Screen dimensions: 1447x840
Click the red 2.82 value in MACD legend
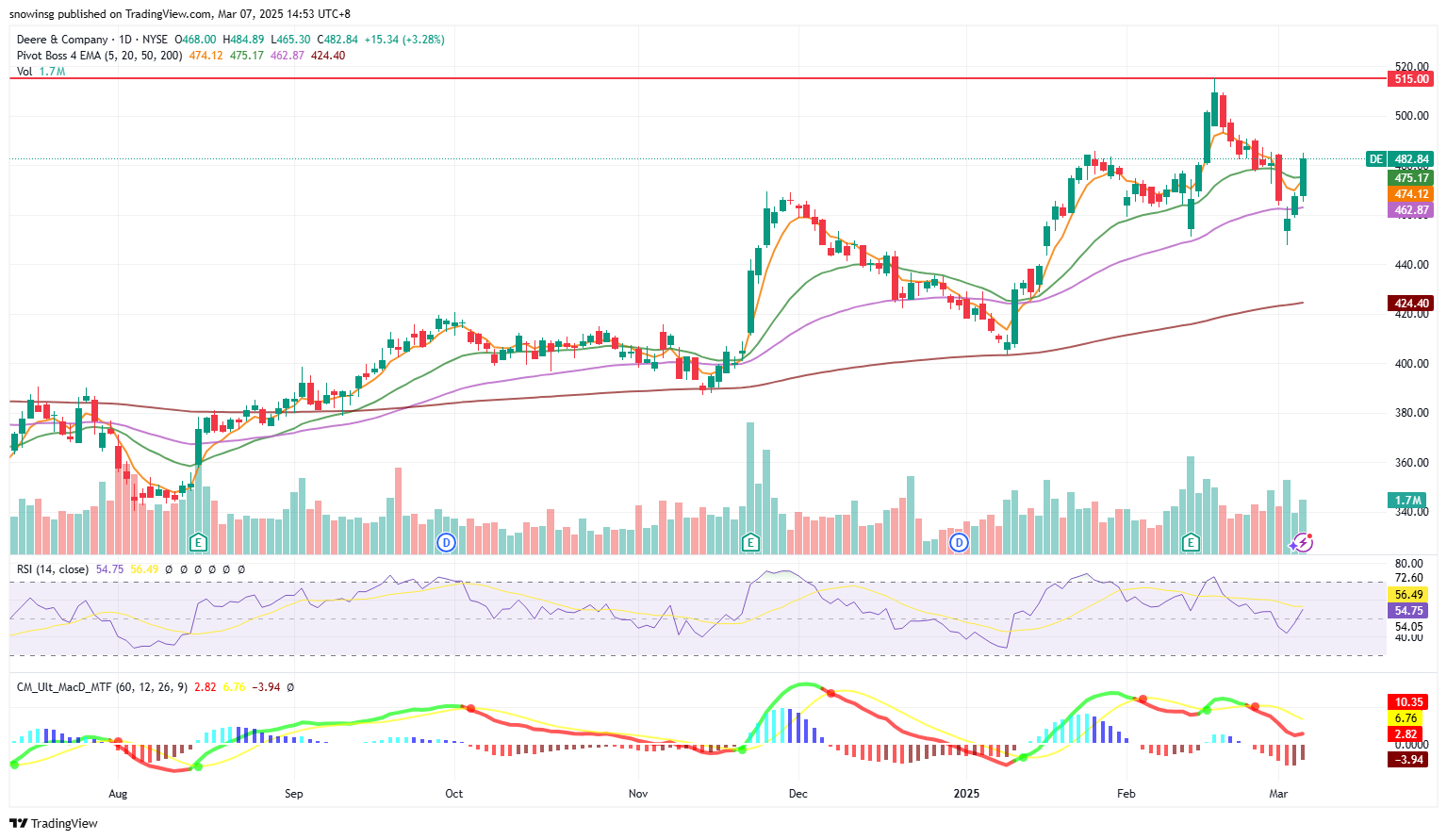tap(206, 687)
